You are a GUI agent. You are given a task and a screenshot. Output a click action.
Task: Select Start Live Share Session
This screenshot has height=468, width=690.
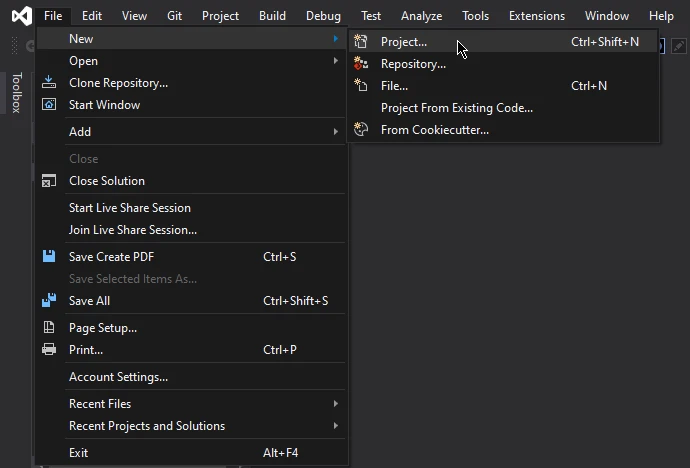129,208
